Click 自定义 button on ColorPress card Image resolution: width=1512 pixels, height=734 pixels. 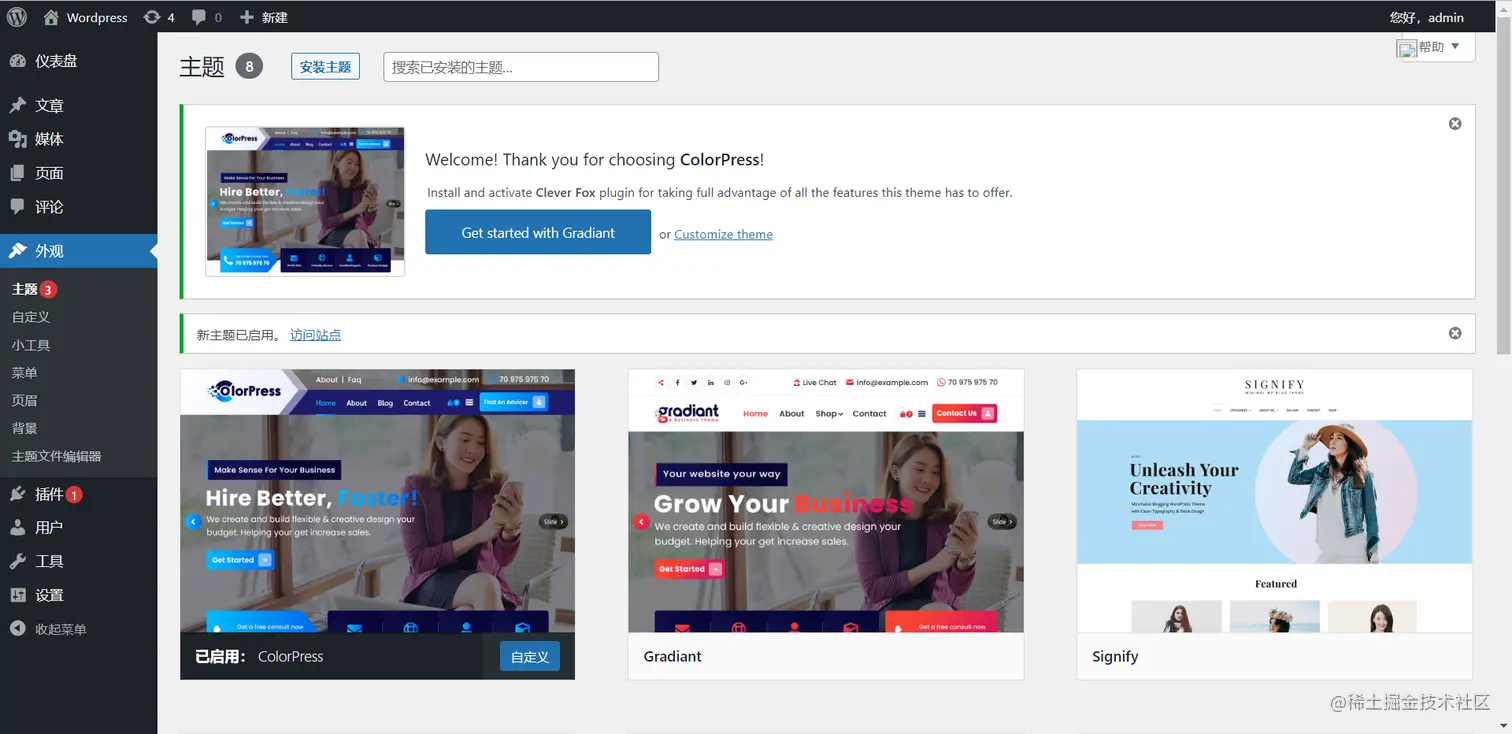pos(530,656)
